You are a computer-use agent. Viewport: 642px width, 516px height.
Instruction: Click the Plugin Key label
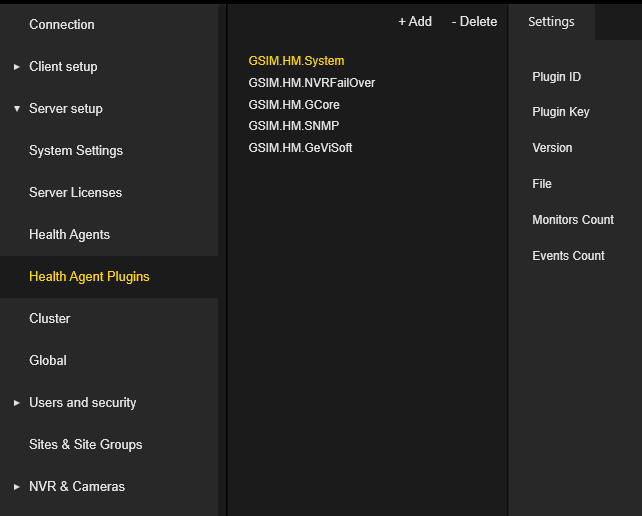(561, 112)
